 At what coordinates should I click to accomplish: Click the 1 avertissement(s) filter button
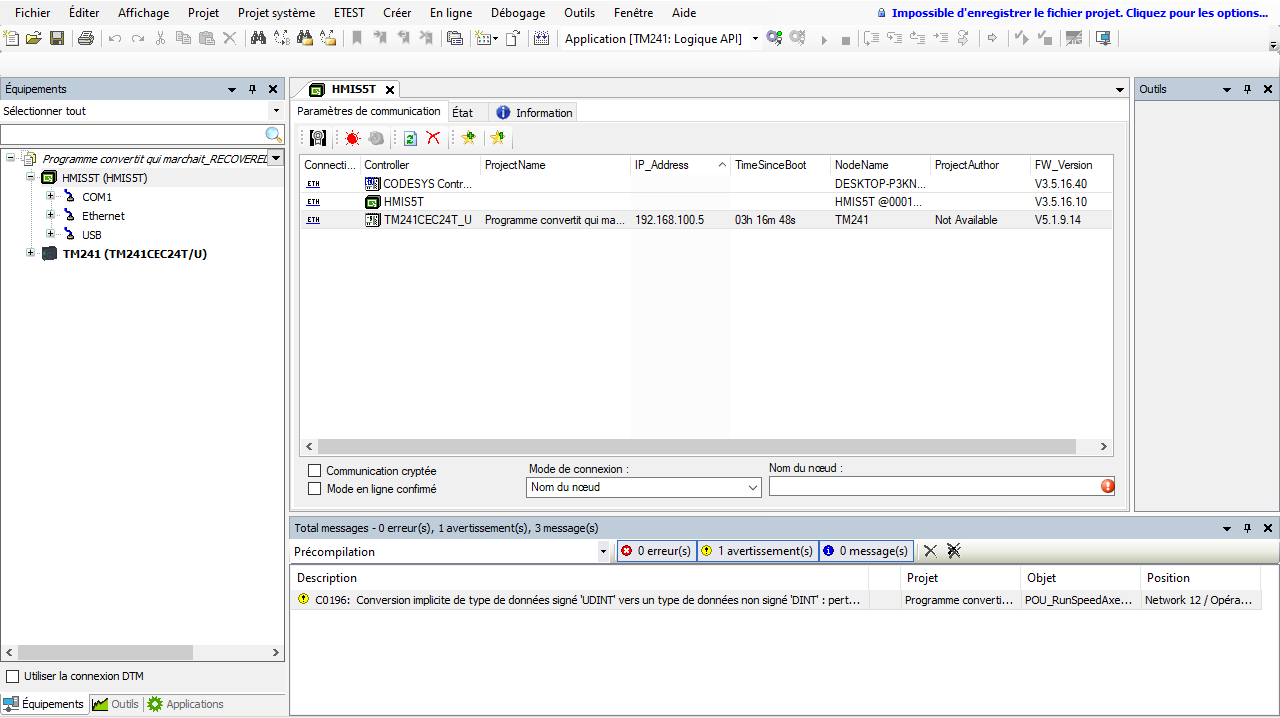(757, 551)
